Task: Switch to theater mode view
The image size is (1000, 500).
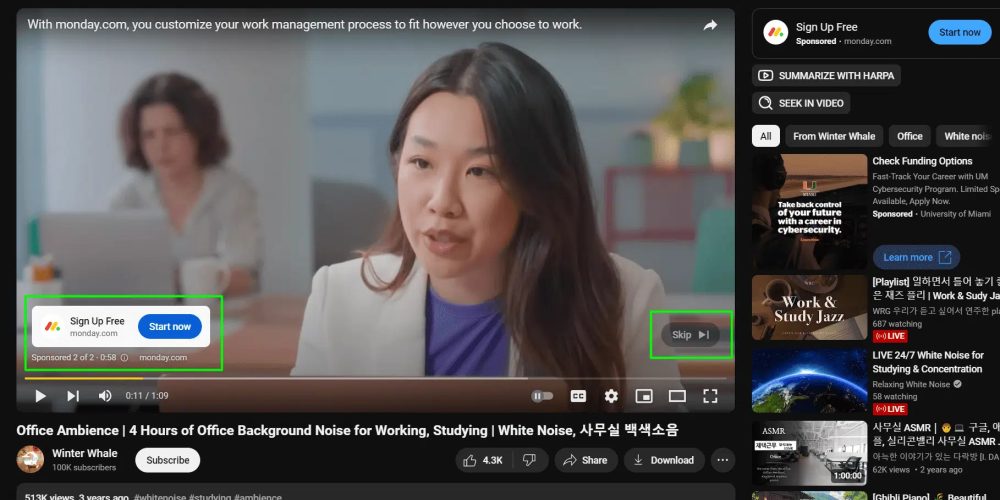Action: click(x=677, y=396)
